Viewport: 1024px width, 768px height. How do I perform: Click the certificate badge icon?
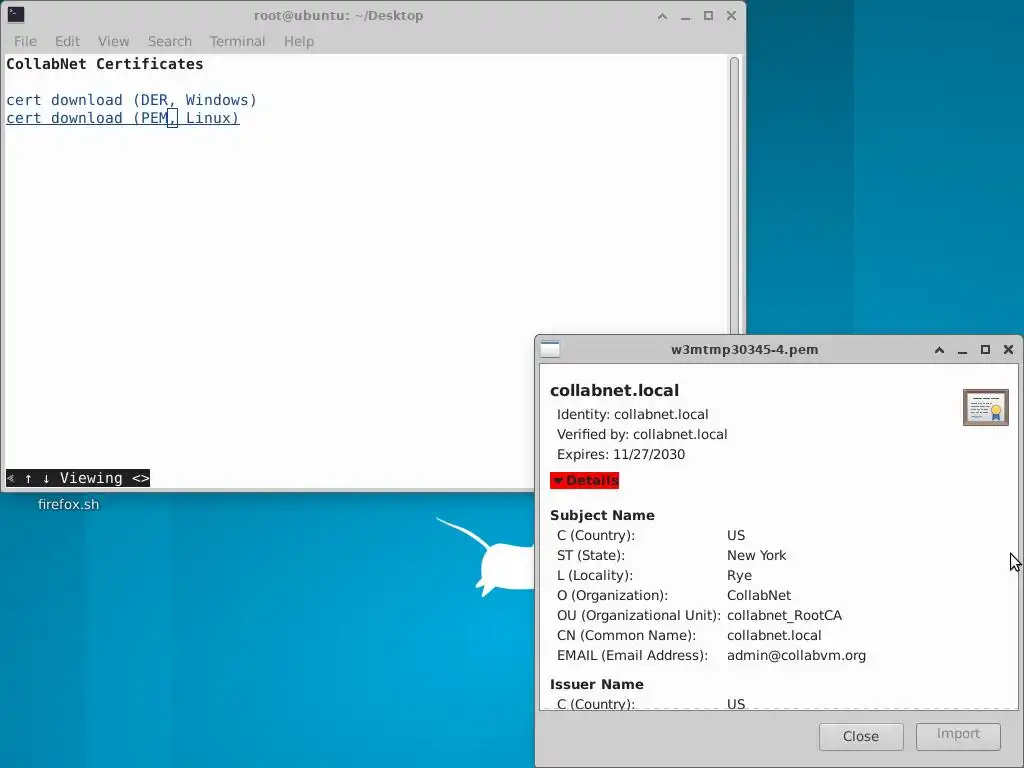985,408
